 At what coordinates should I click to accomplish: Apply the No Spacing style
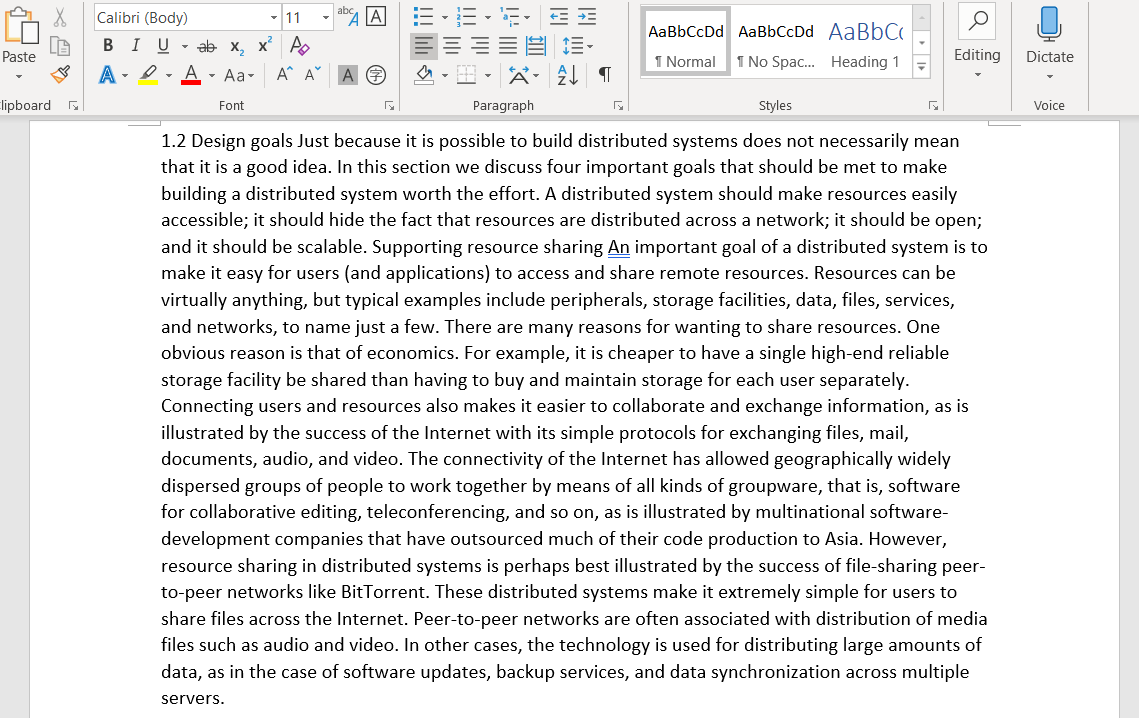775,41
